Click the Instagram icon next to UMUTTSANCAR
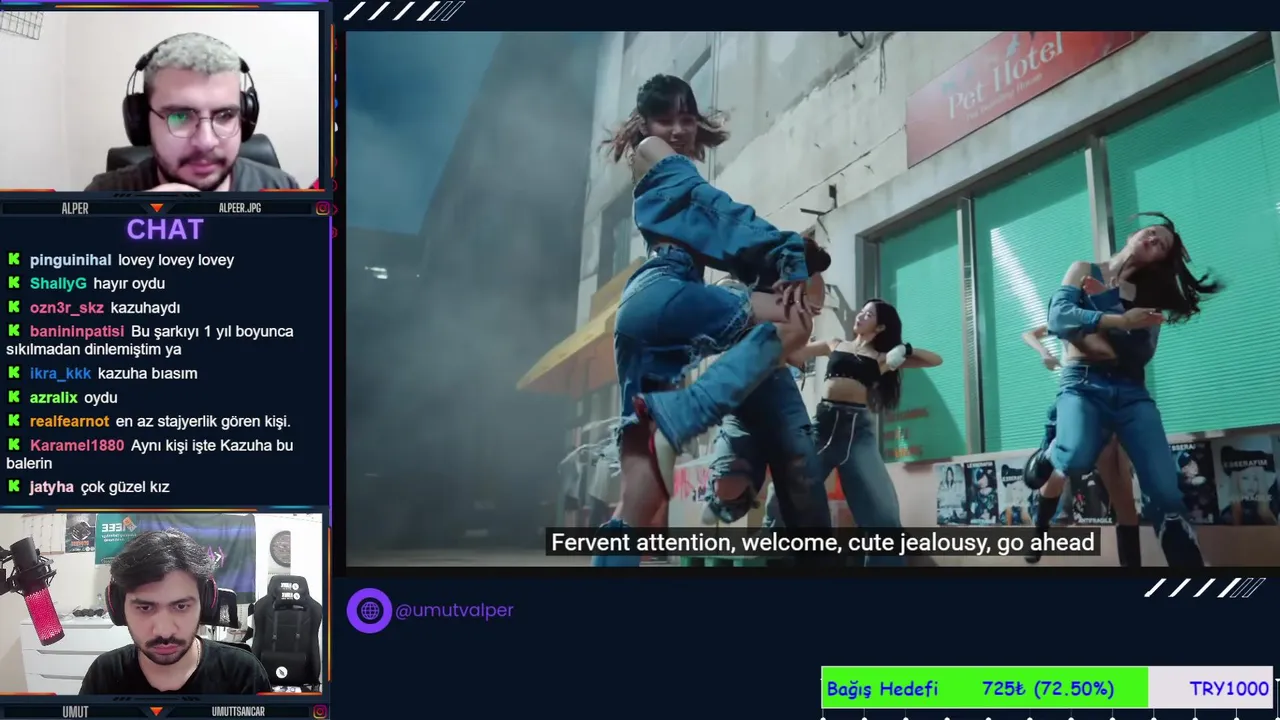1280x720 pixels. (322, 712)
